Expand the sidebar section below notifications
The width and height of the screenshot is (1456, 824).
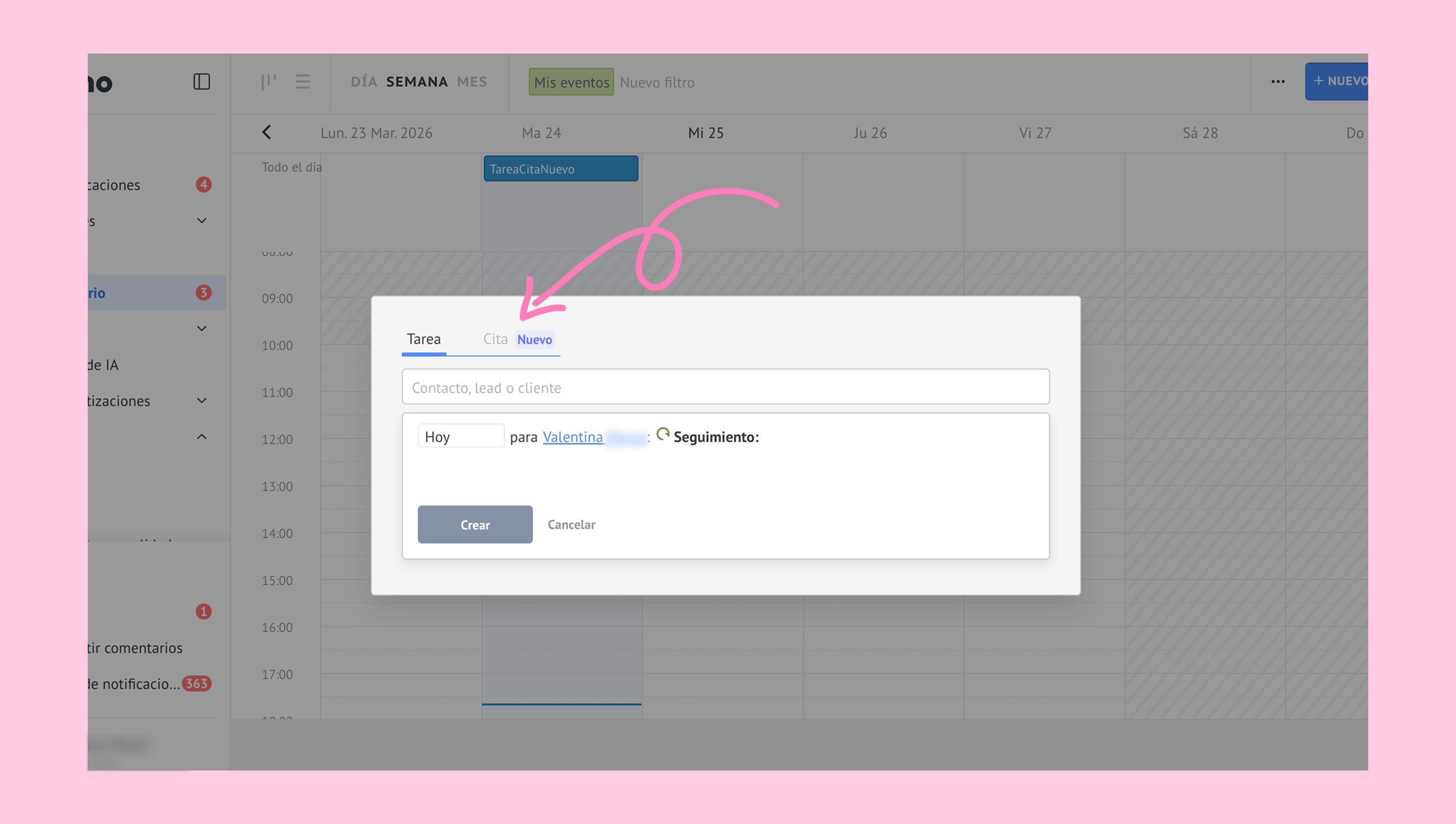201,220
